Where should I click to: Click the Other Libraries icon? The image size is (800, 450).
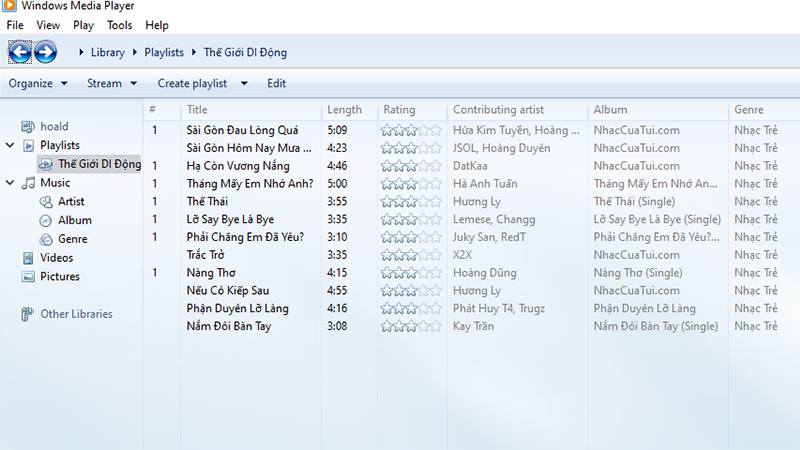click(28, 314)
